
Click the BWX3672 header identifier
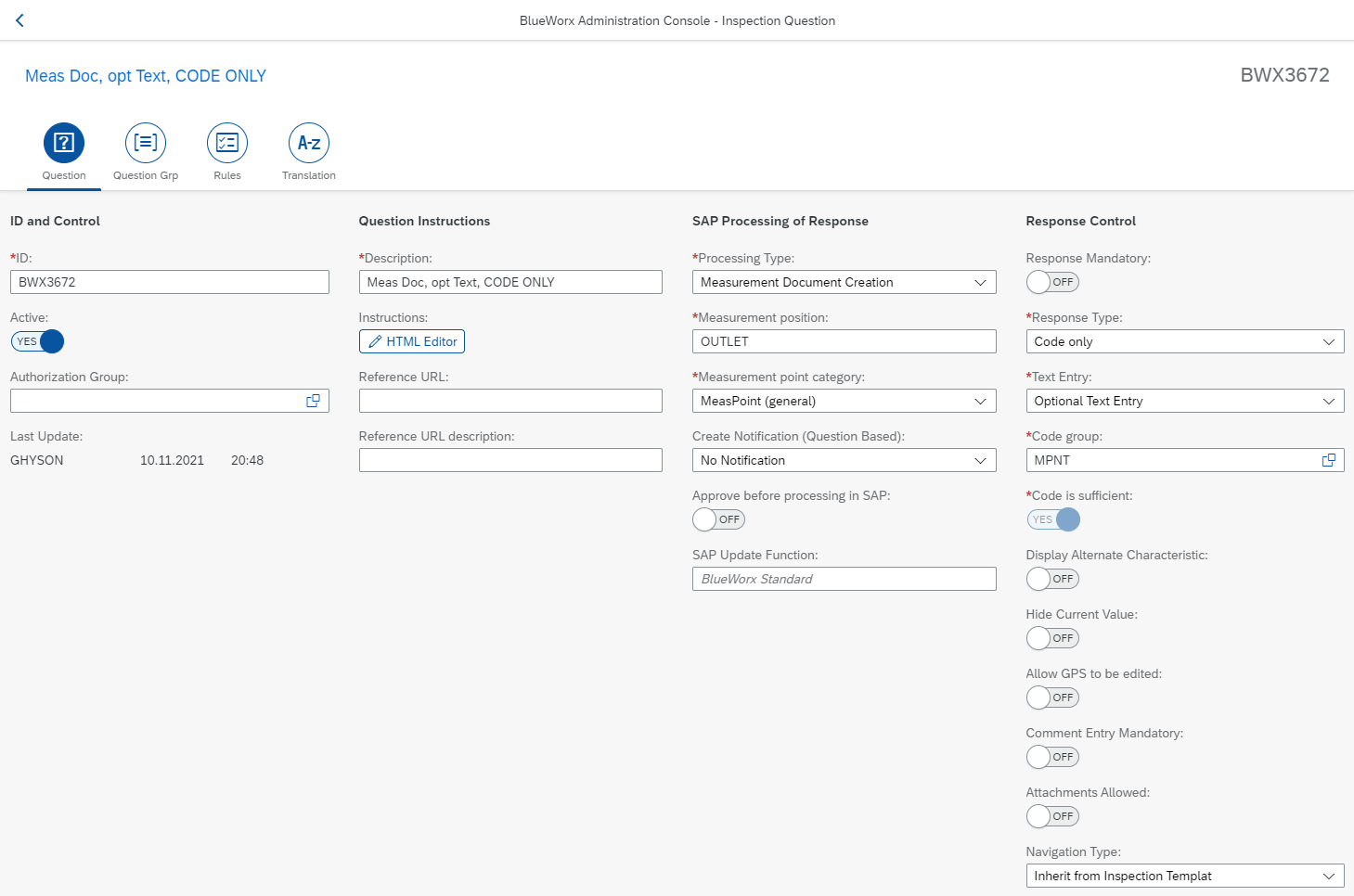click(1284, 75)
